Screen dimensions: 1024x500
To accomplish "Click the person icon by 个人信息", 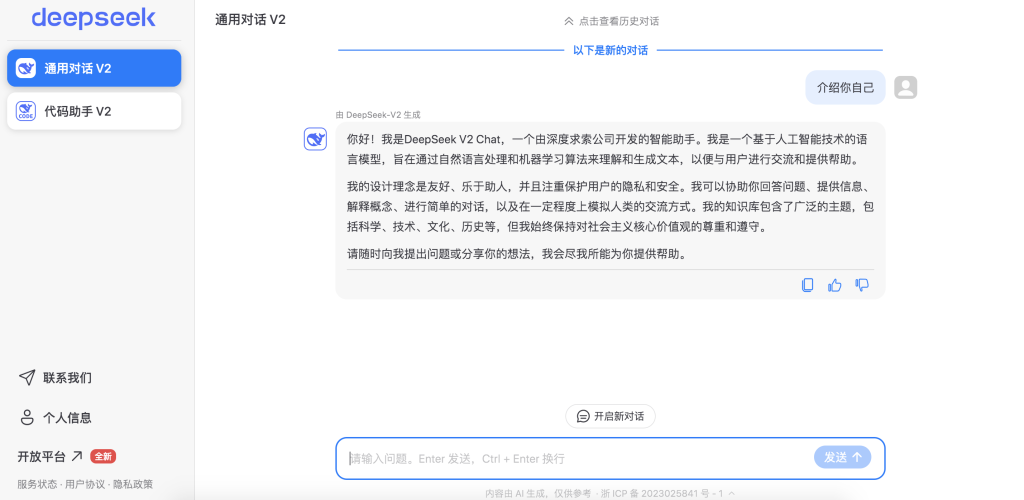I will (x=27, y=418).
